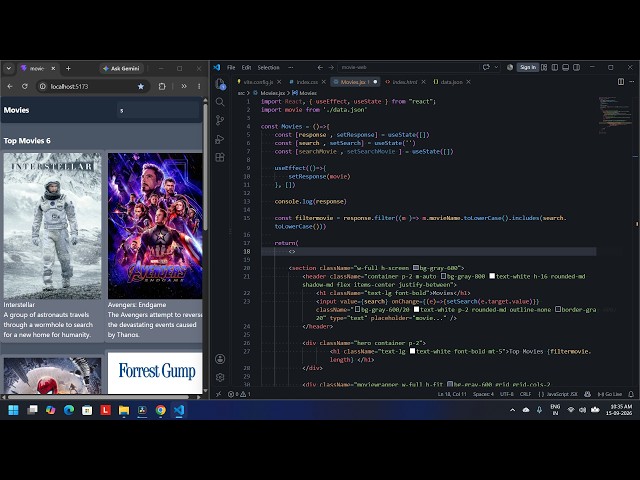Open the Run and Debug view
Viewport: 640px width, 480px height.
220,139
